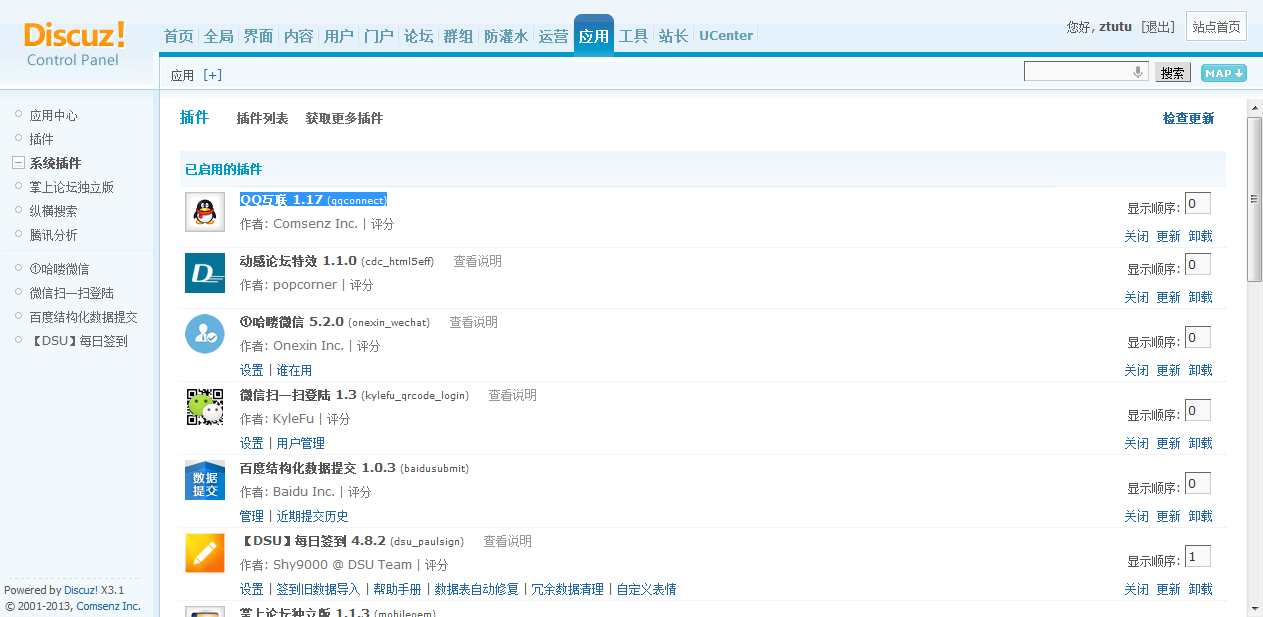Viewport: 1263px width, 617px height.
Task: Click the 检查更新 link
Action: (1188, 118)
